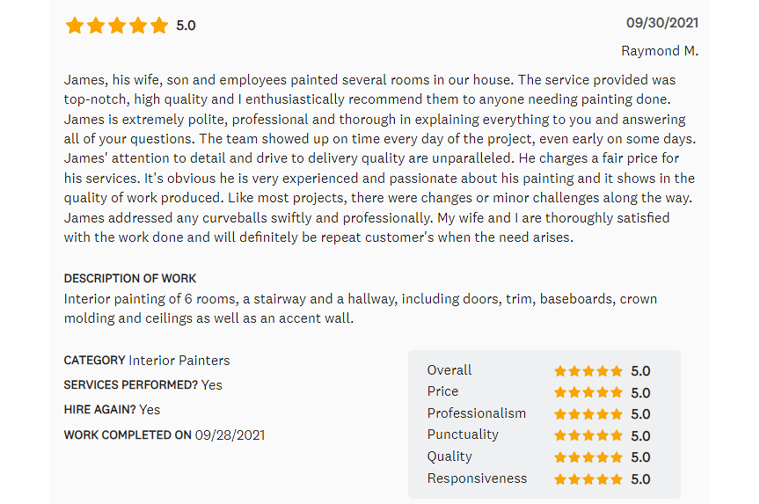Click the Price rating stars
The image size is (759, 504).
588,393
